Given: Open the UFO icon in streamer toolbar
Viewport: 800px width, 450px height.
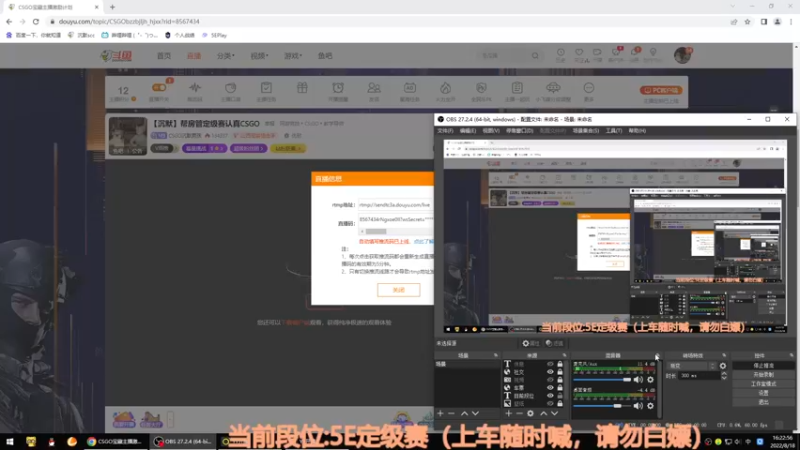Looking at the screenshot, I should [x=553, y=88].
